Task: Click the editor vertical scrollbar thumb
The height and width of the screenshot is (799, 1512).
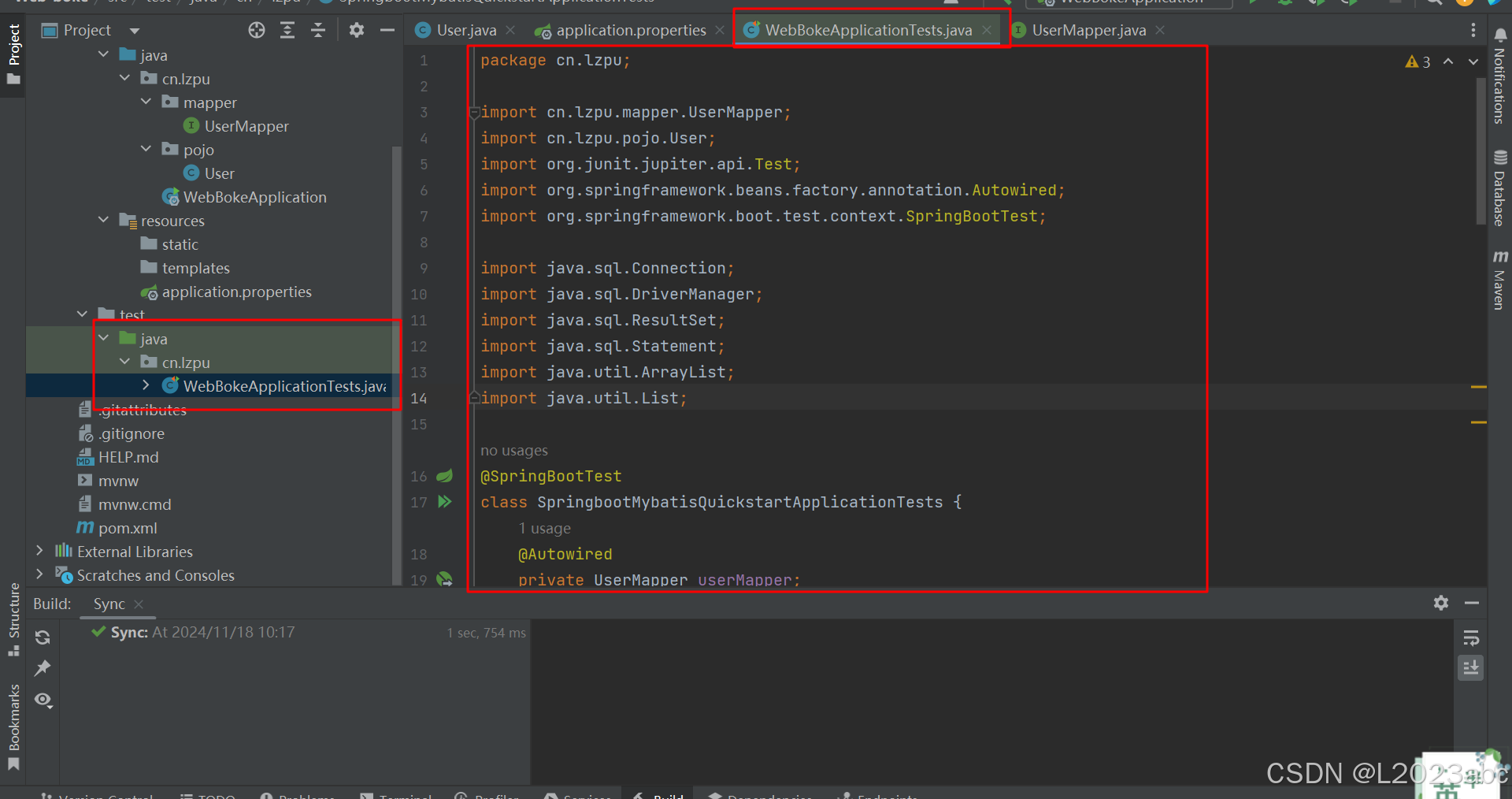Action: 1480,150
